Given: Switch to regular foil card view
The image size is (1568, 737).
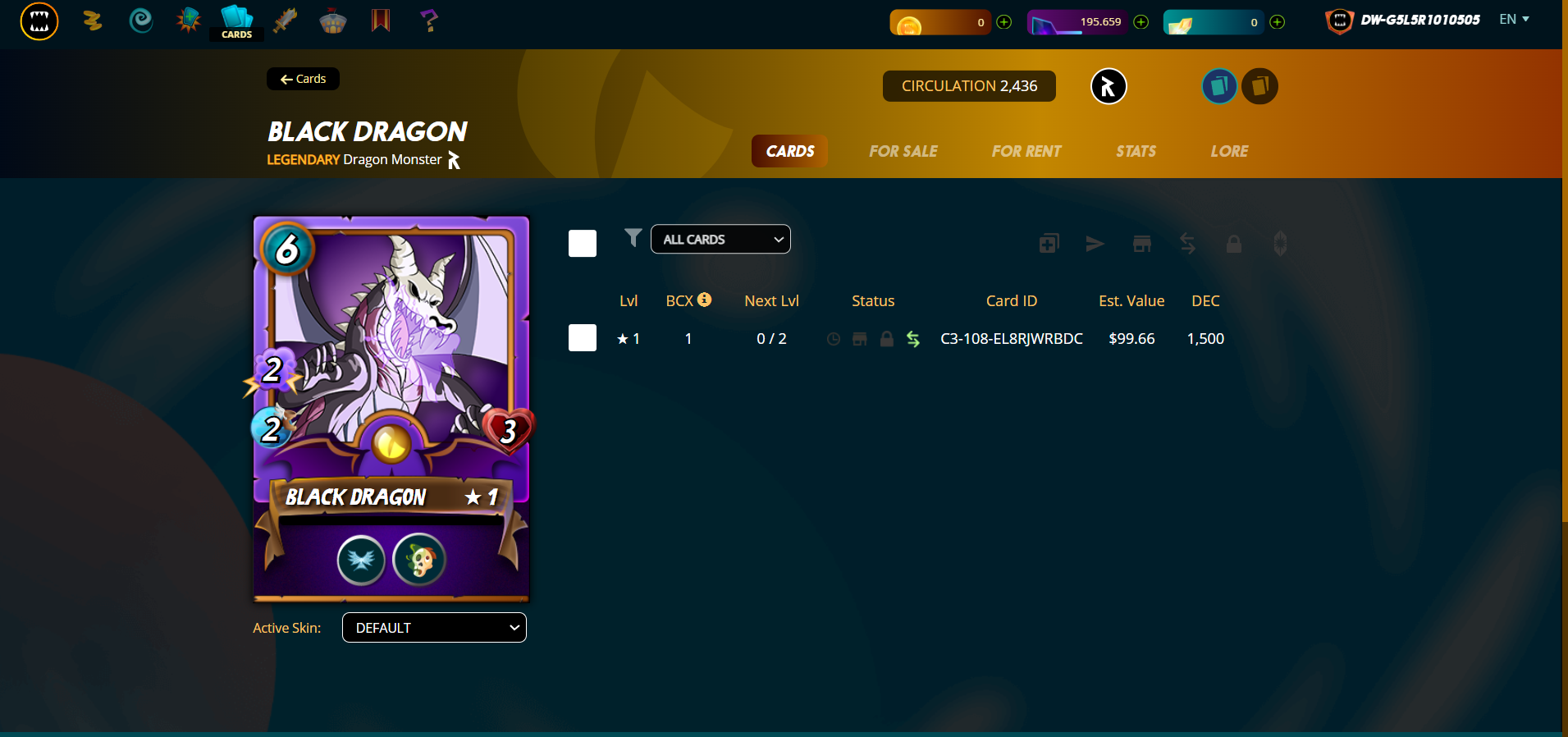Looking at the screenshot, I should pos(1219,86).
